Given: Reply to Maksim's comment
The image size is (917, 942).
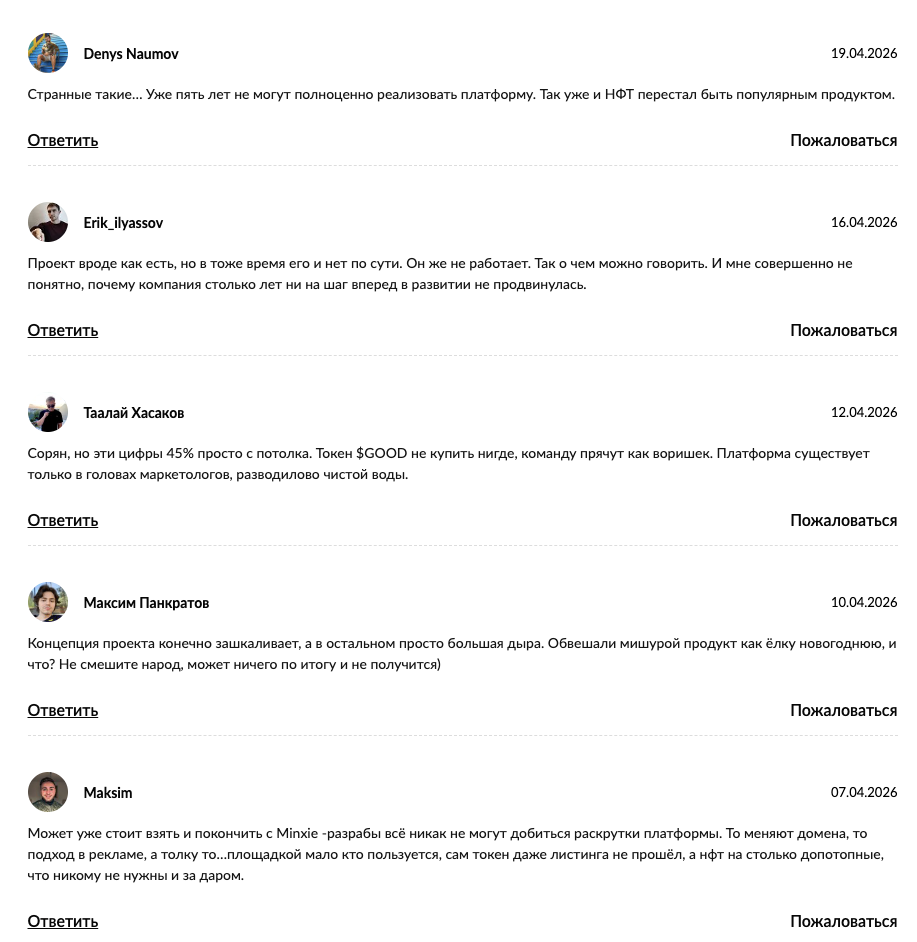Looking at the screenshot, I should click(62, 921).
